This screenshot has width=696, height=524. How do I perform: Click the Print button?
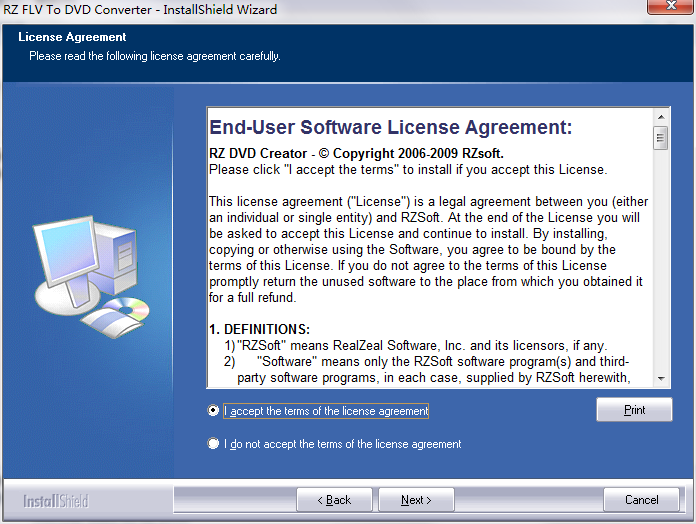634,410
